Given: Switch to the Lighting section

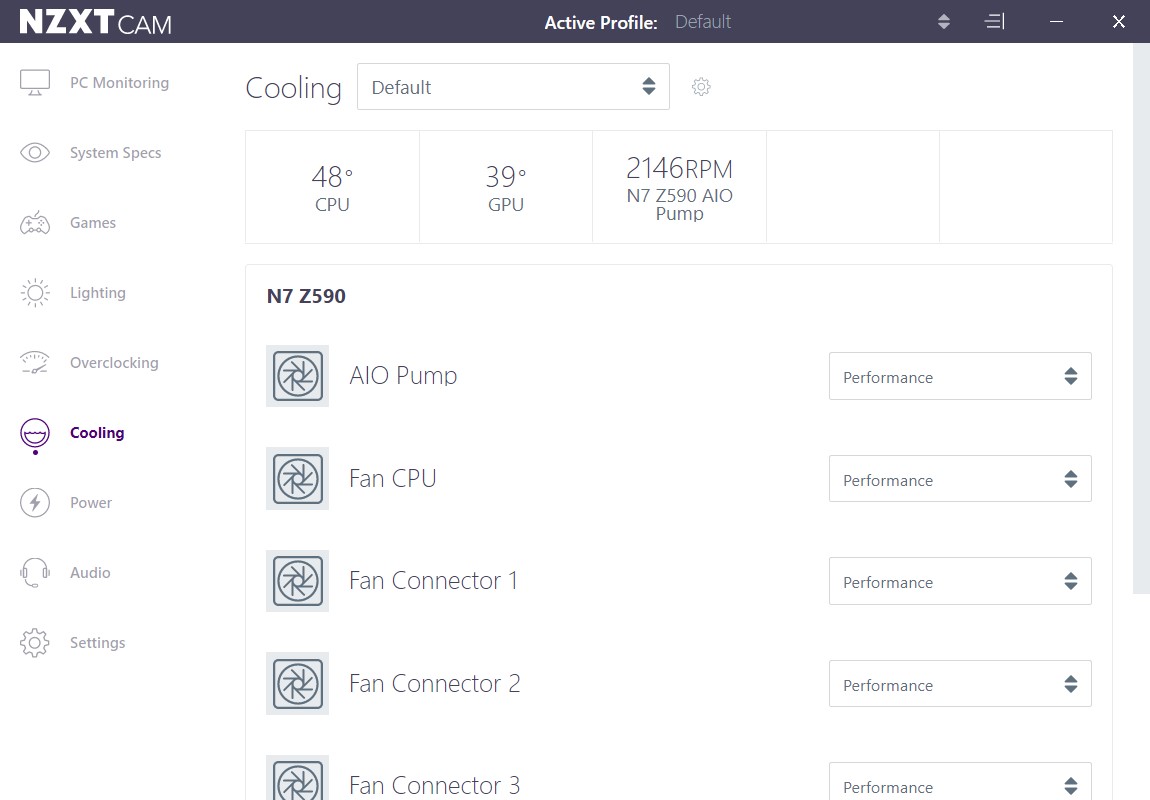Looking at the screenshot, I should click(x=98, y=293).
